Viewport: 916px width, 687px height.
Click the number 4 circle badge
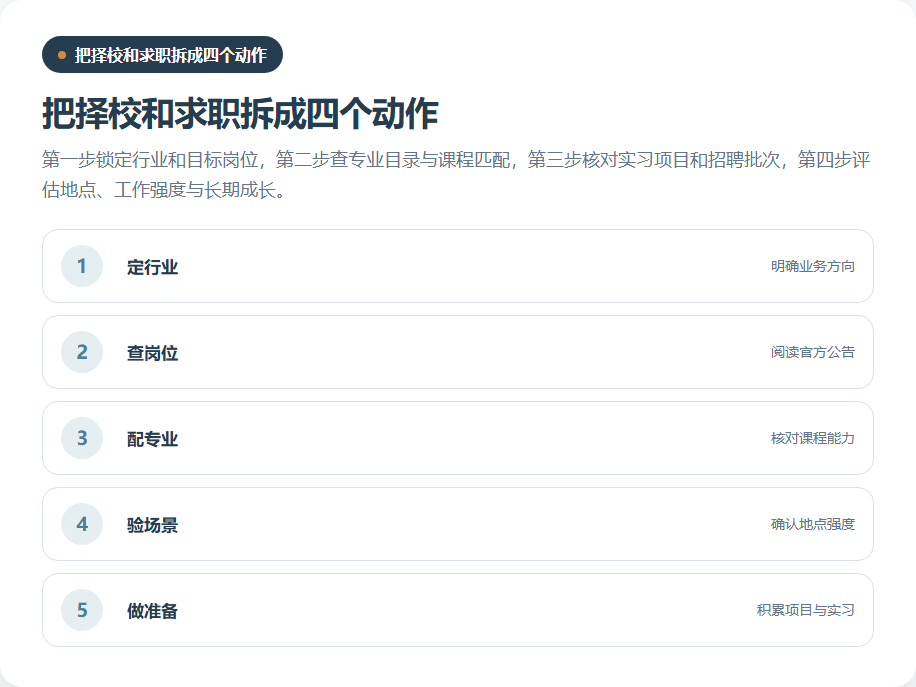(x=82, y=523)
